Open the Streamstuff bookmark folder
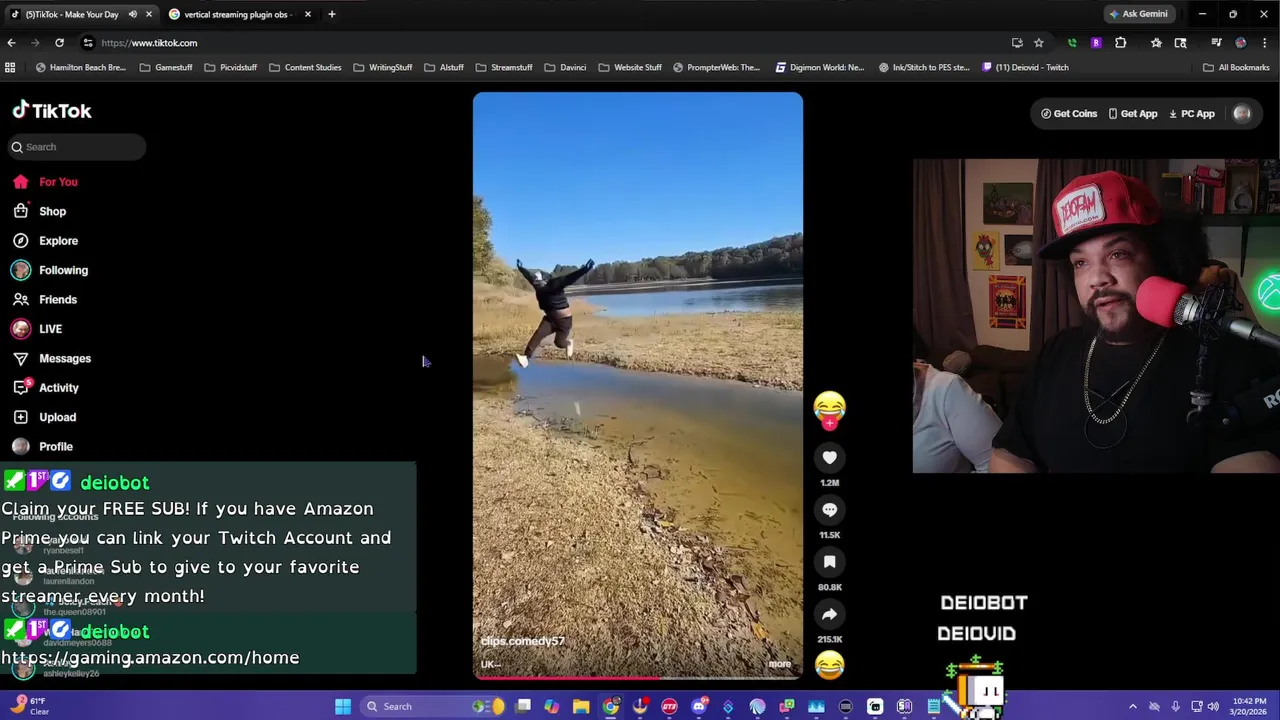1280x720 pixels. click(x=504, y=67)
